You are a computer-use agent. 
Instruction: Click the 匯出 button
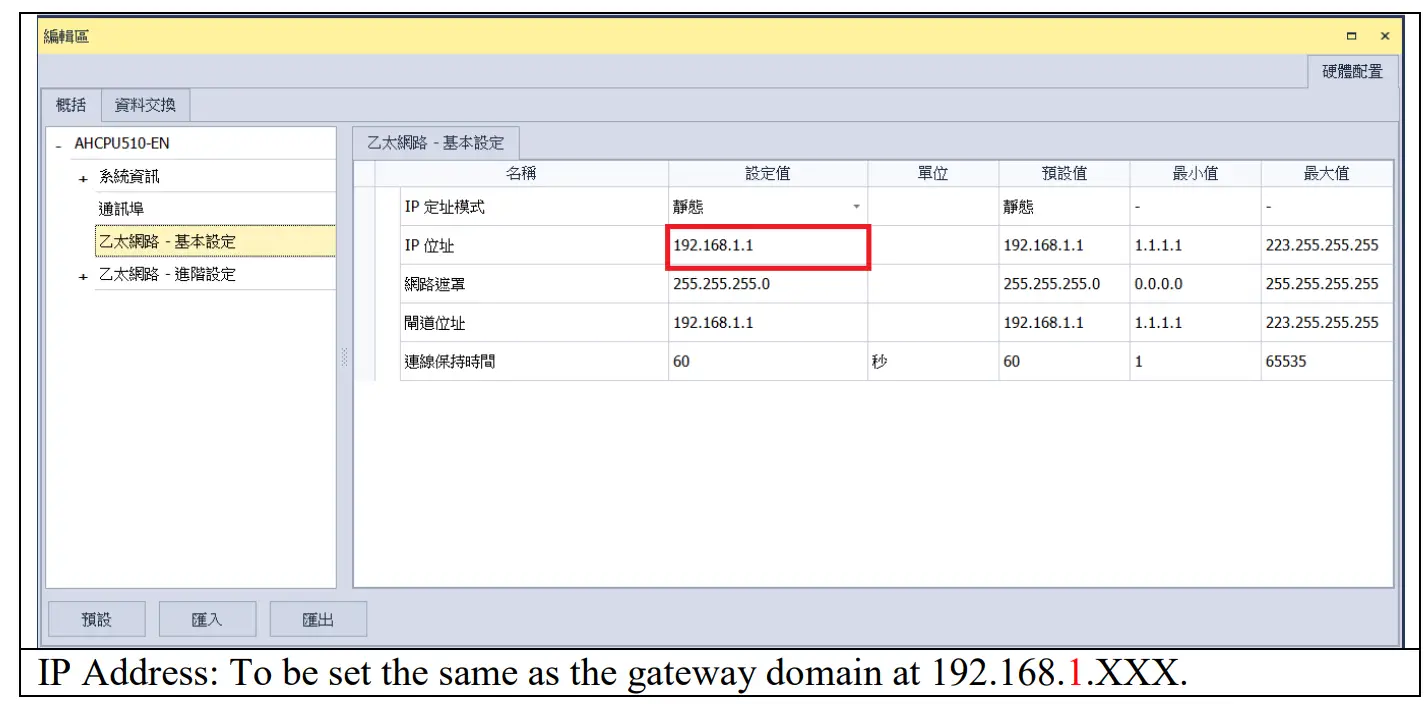pyautogui.click(x=318, y=620)
